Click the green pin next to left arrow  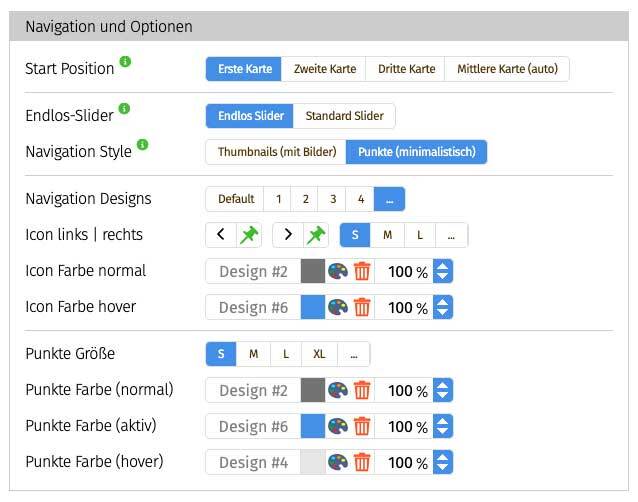point(248,235)
